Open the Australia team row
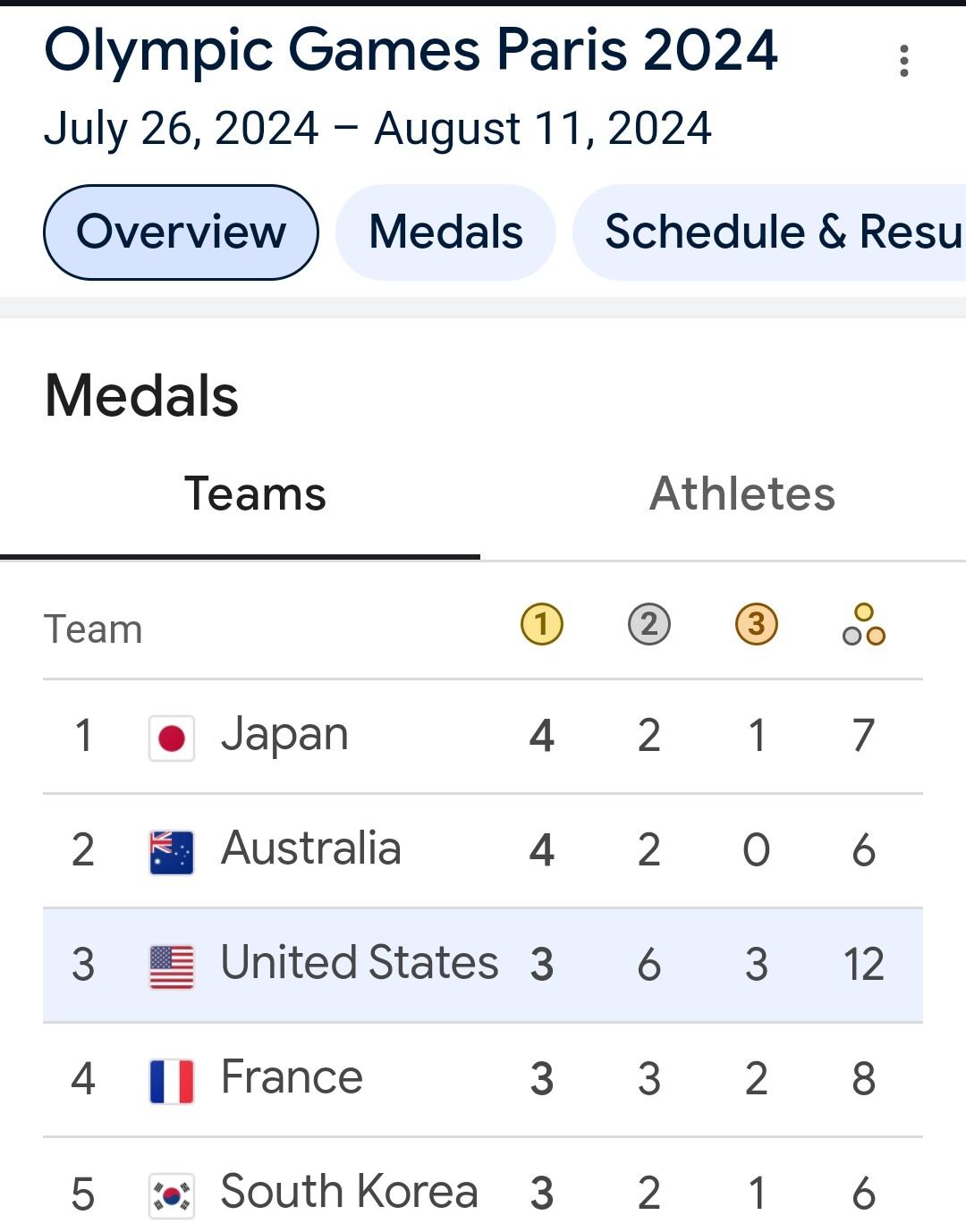Screen dimensions: 966x1232 483,851
